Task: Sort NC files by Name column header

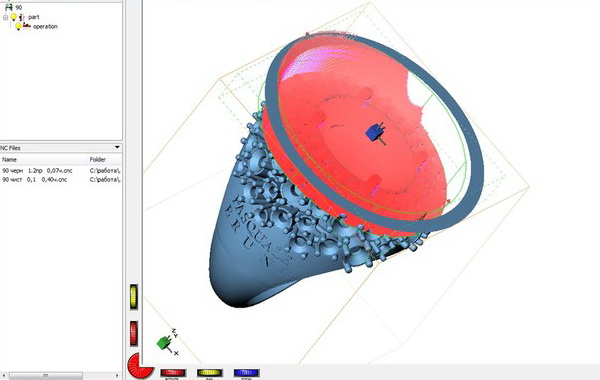Action: (9, 159)
